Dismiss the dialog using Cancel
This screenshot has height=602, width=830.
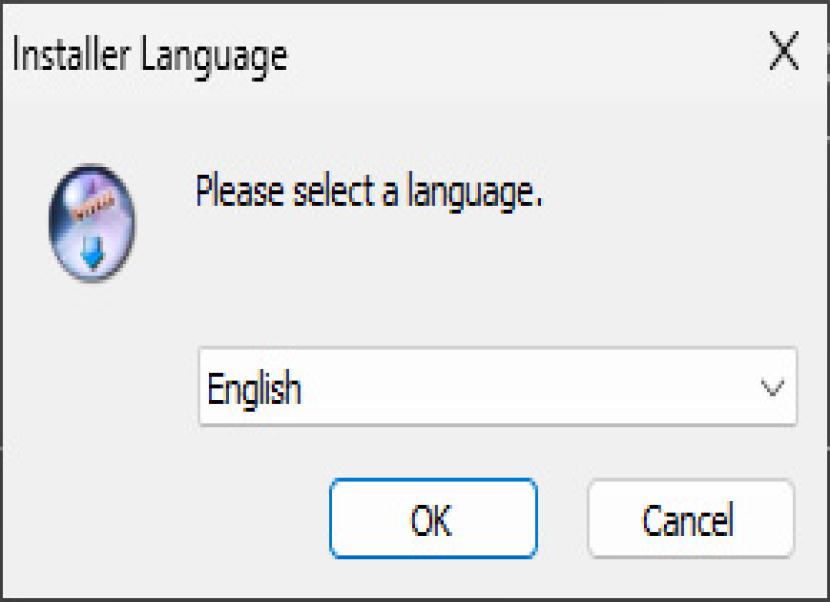(x=690, y=519)
